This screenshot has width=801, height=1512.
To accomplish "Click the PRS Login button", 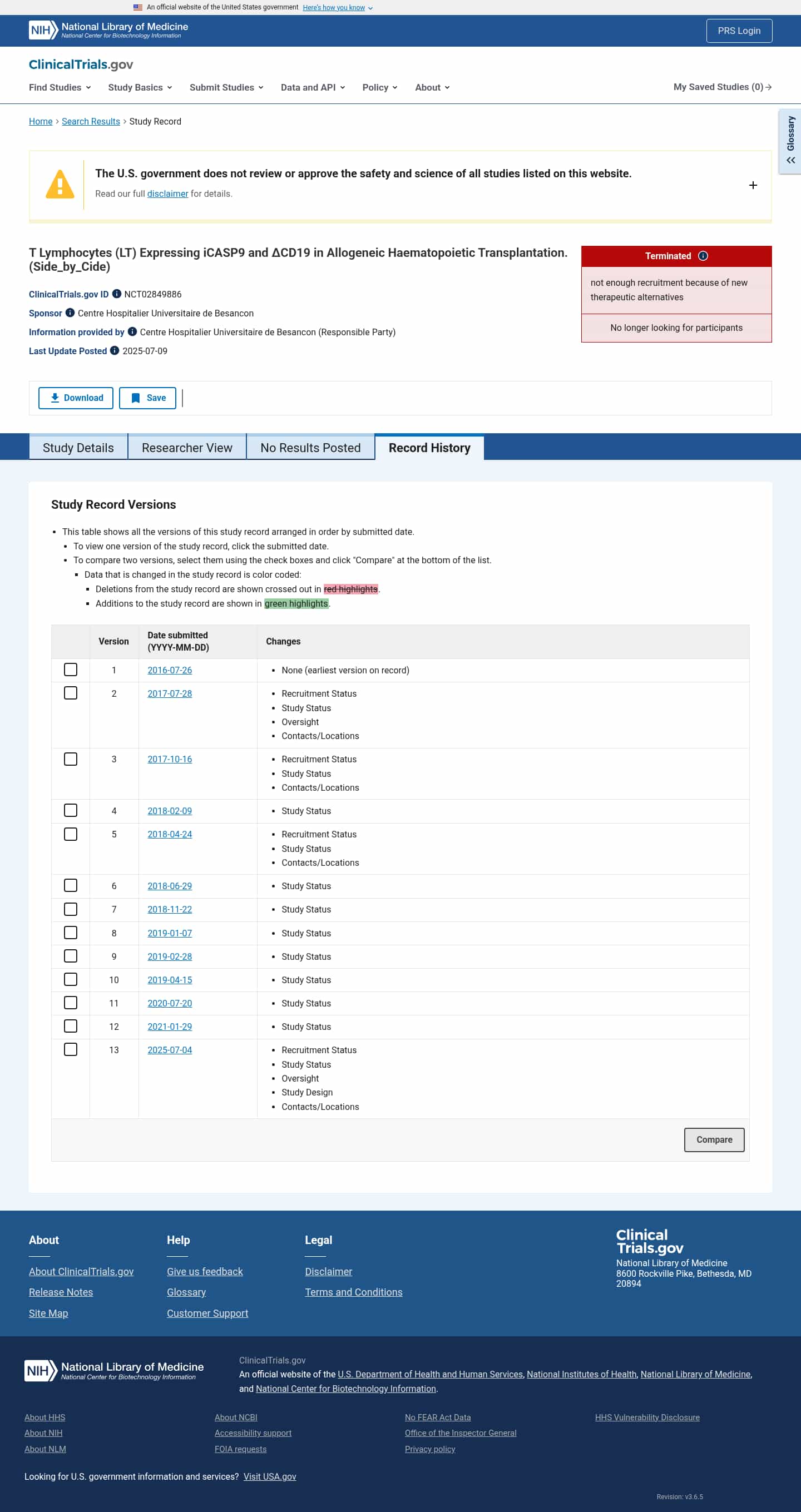I will point(739,31).
